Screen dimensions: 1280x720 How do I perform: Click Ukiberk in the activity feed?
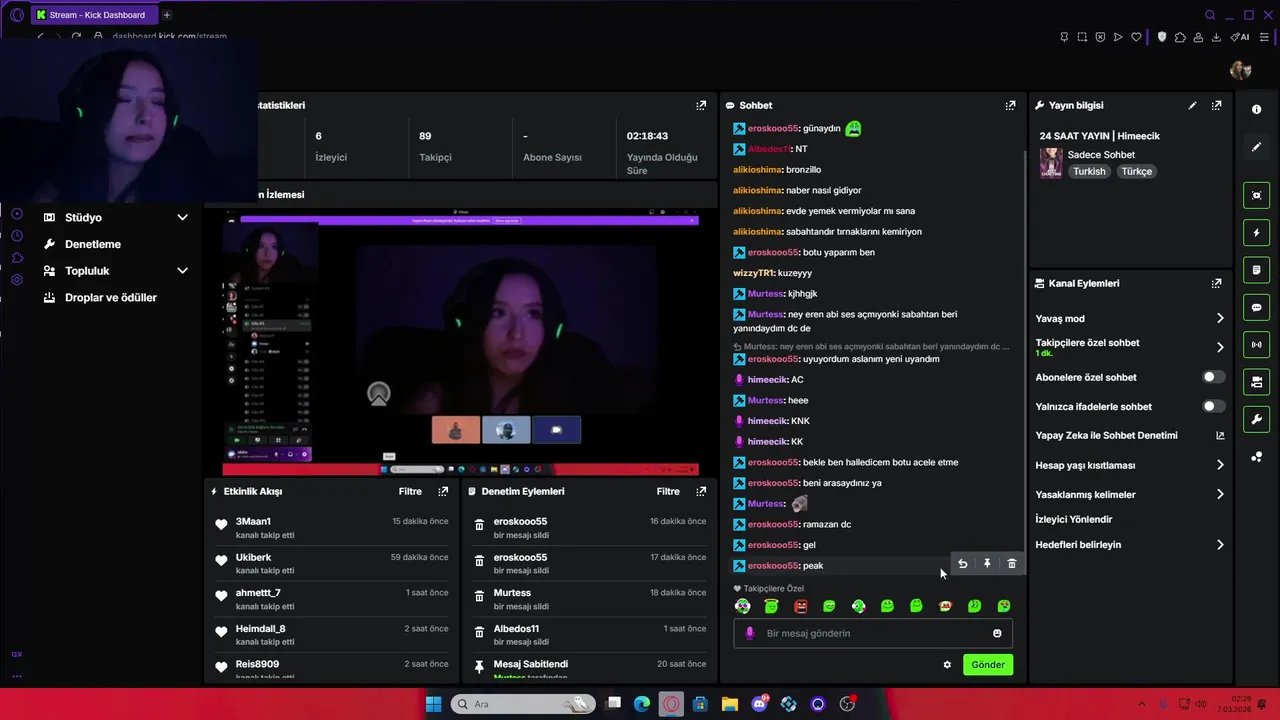pyautogui.click(x=253, y=557)
